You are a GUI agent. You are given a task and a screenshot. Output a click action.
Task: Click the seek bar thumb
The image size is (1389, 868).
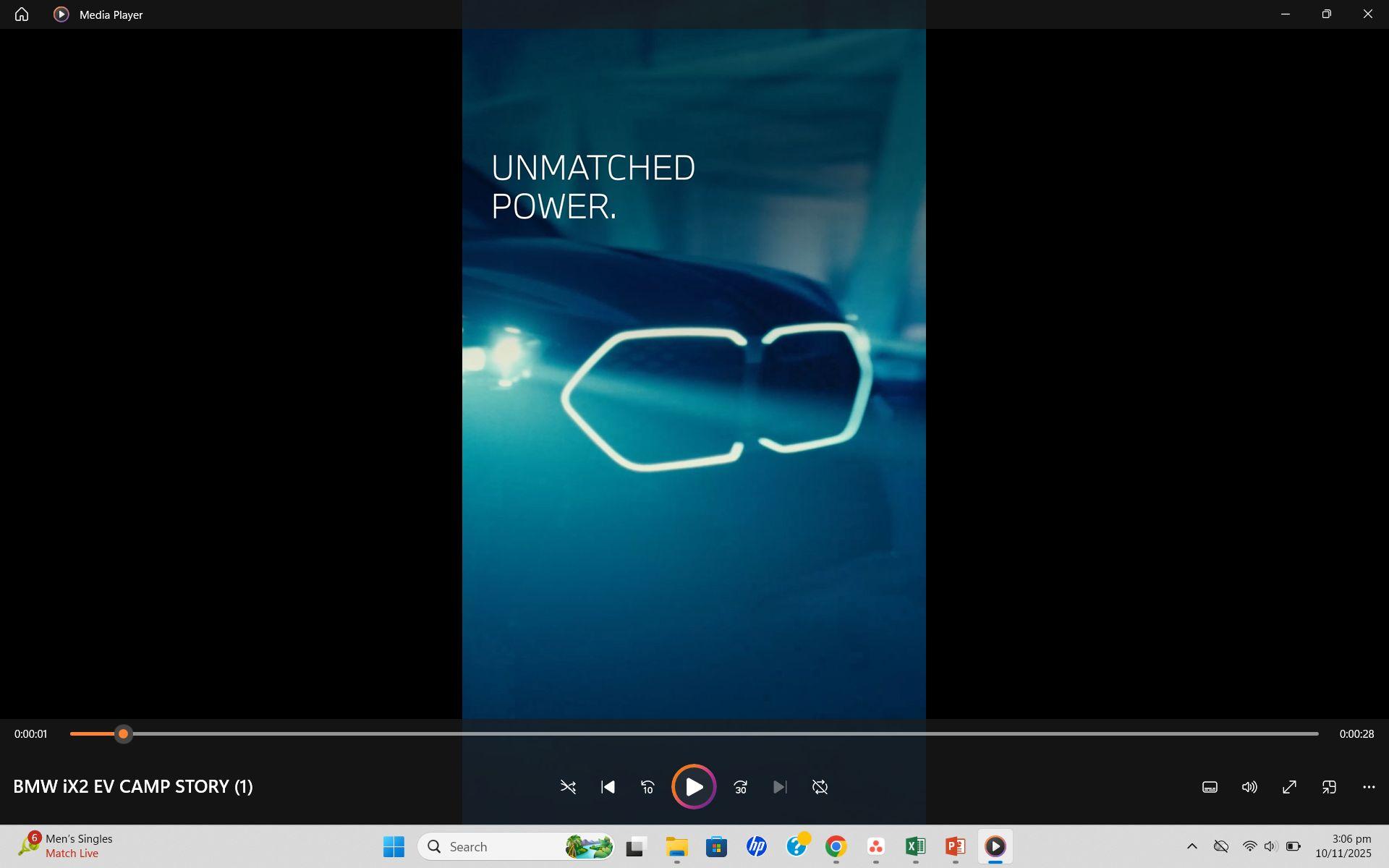click(124, 734)
